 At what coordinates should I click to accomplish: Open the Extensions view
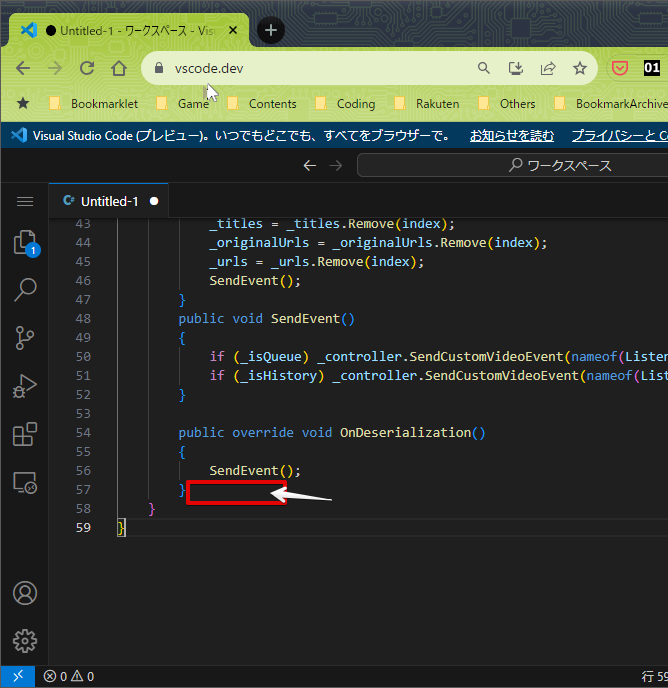pos(25,434)
